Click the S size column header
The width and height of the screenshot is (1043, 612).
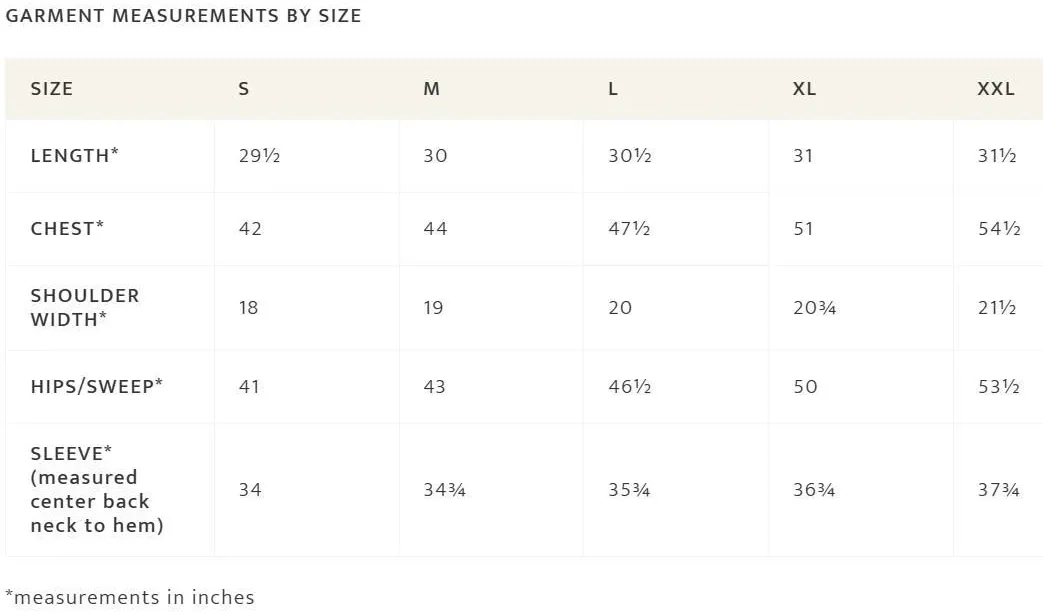[x=243, y=88]
